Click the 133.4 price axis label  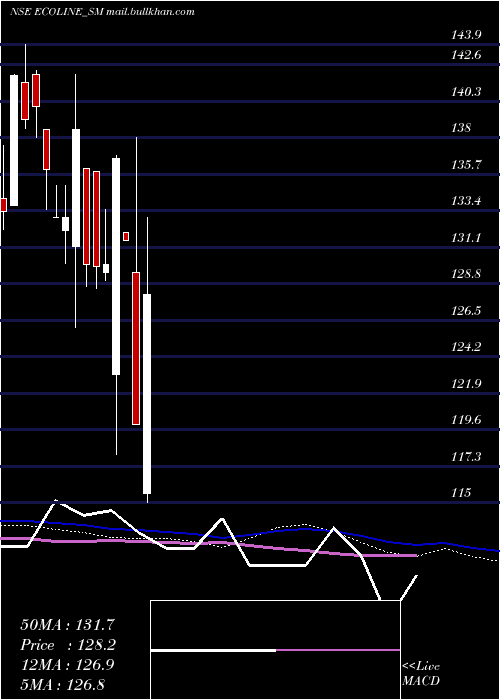pyautogui.click(x=467, y=201)
